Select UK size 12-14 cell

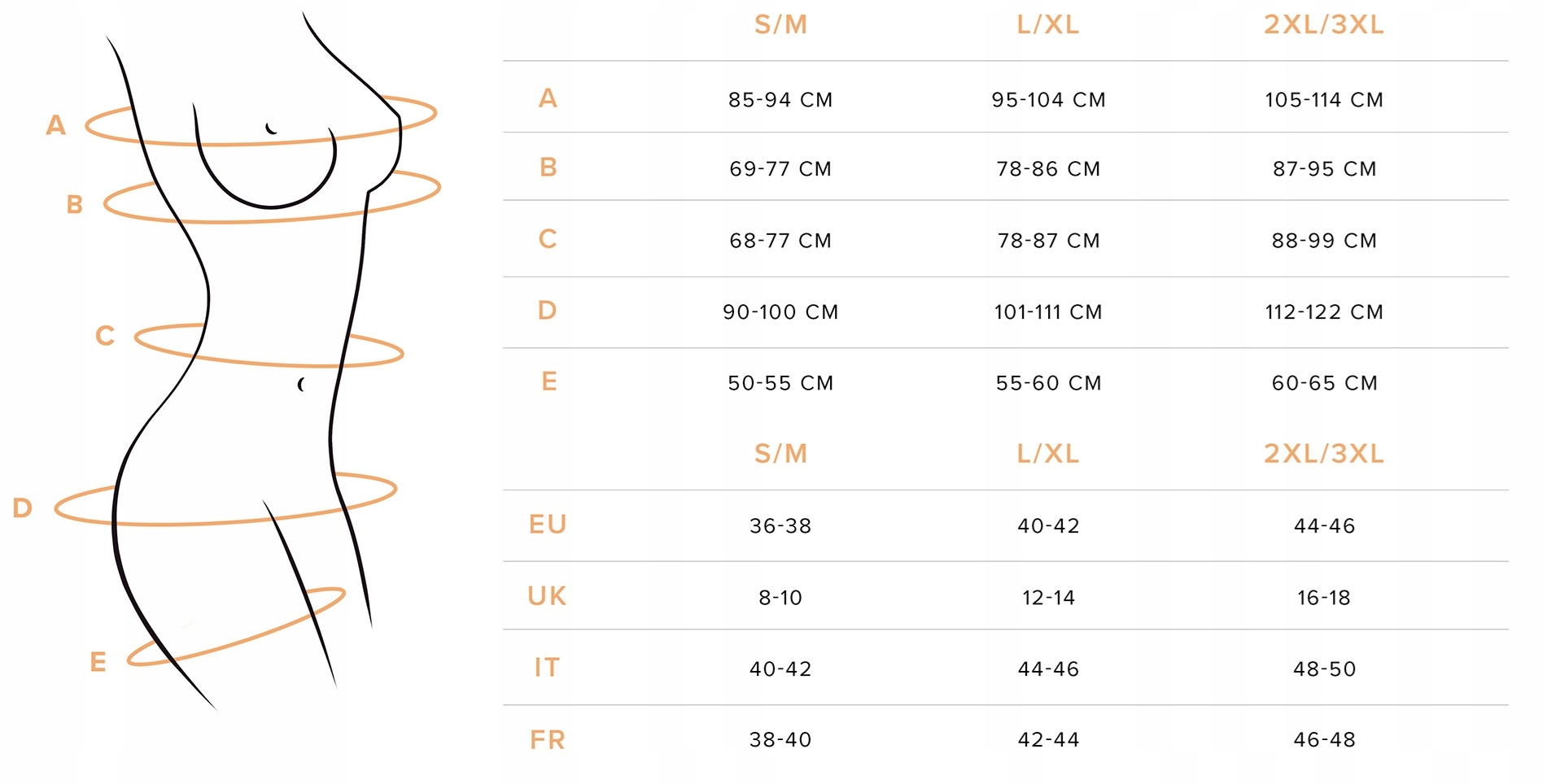pyautogui.click(x=1048, y=598)
